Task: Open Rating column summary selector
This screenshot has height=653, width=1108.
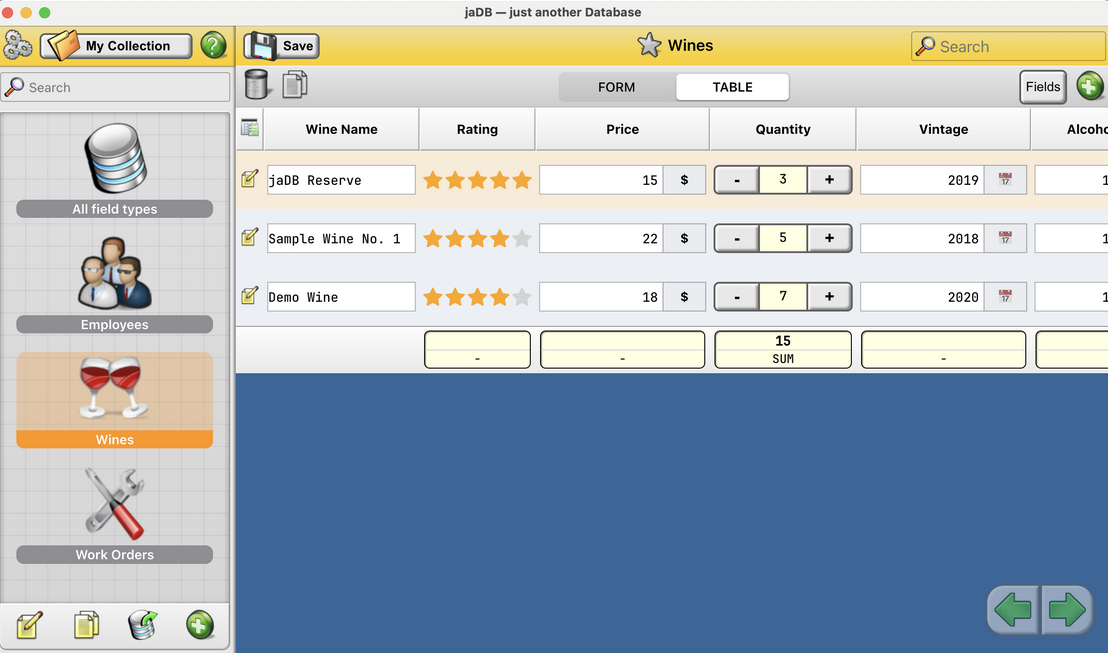Action: click(x=477, y=350)
